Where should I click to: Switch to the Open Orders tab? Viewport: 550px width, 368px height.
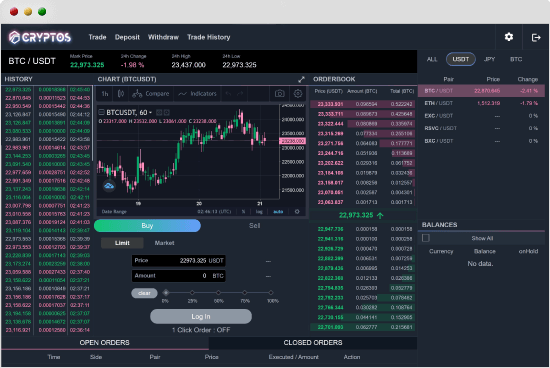105,343
